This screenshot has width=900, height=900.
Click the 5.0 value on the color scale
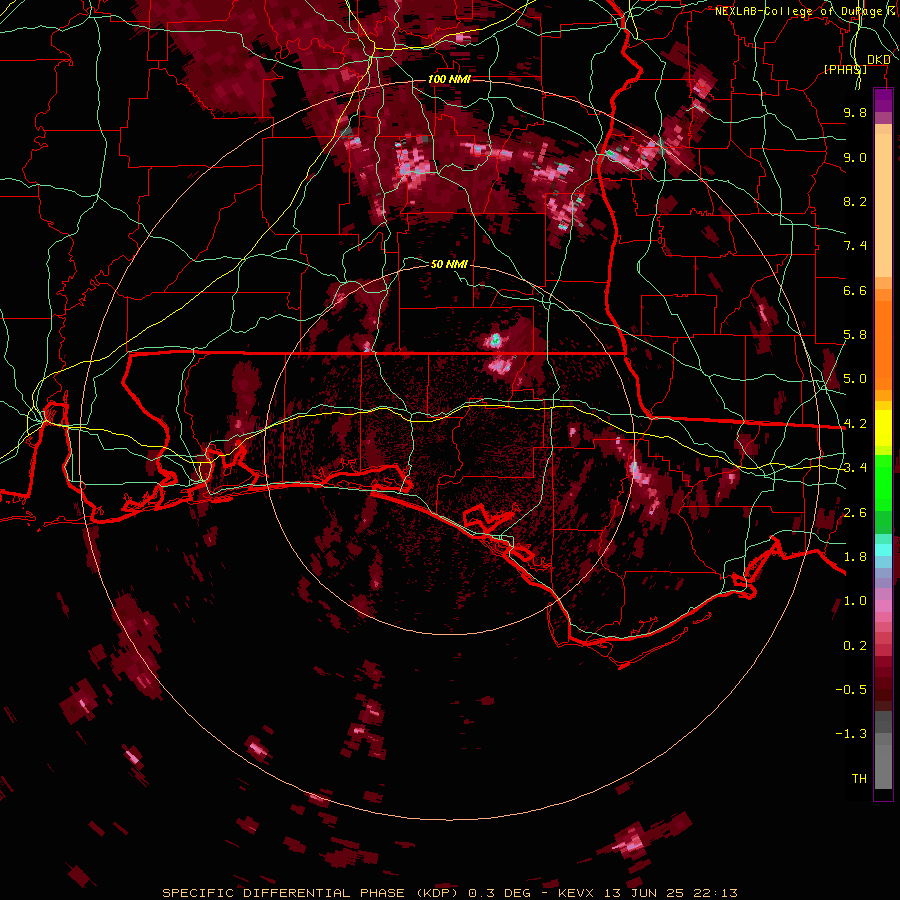click(855, 379)
